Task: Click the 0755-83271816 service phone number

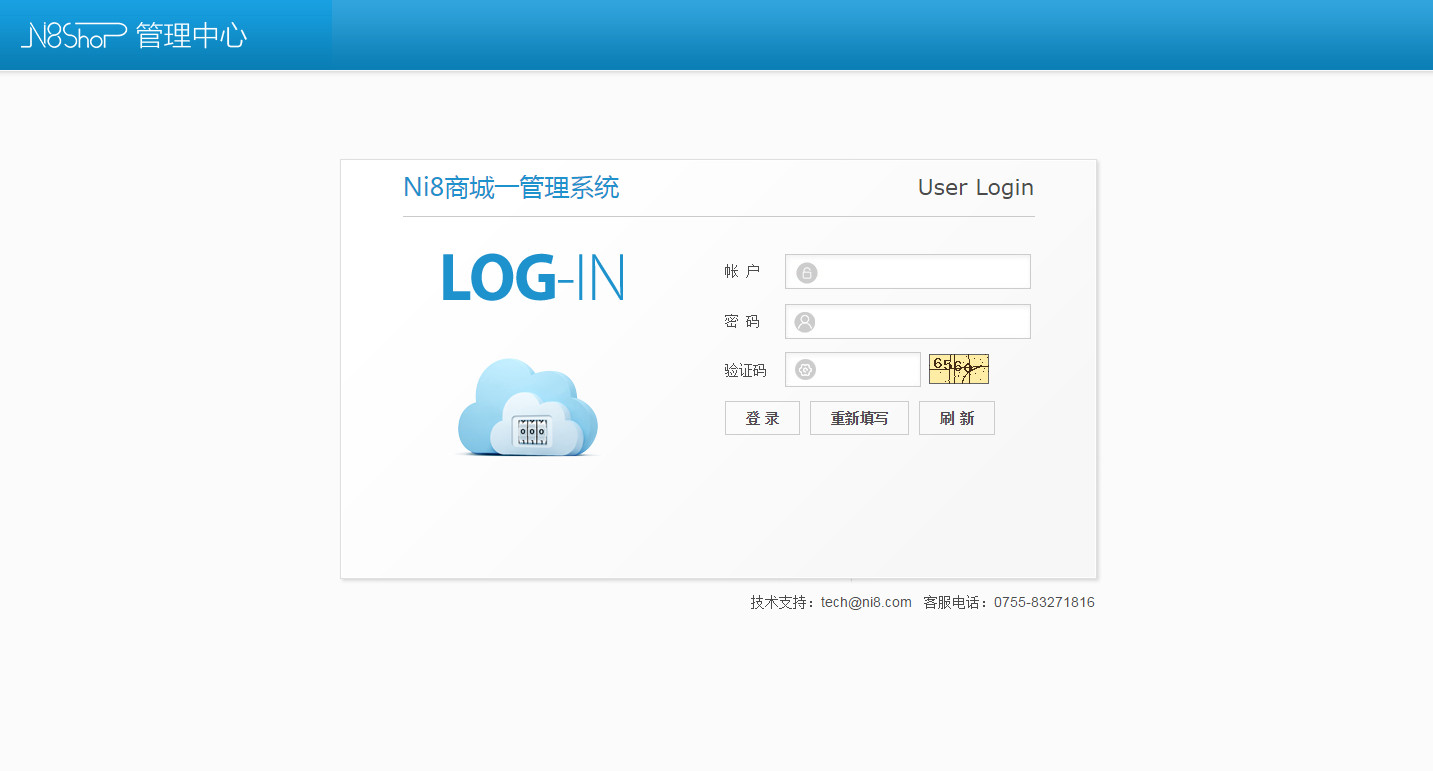Action: pyautogui.click(x=1044, y=602)
